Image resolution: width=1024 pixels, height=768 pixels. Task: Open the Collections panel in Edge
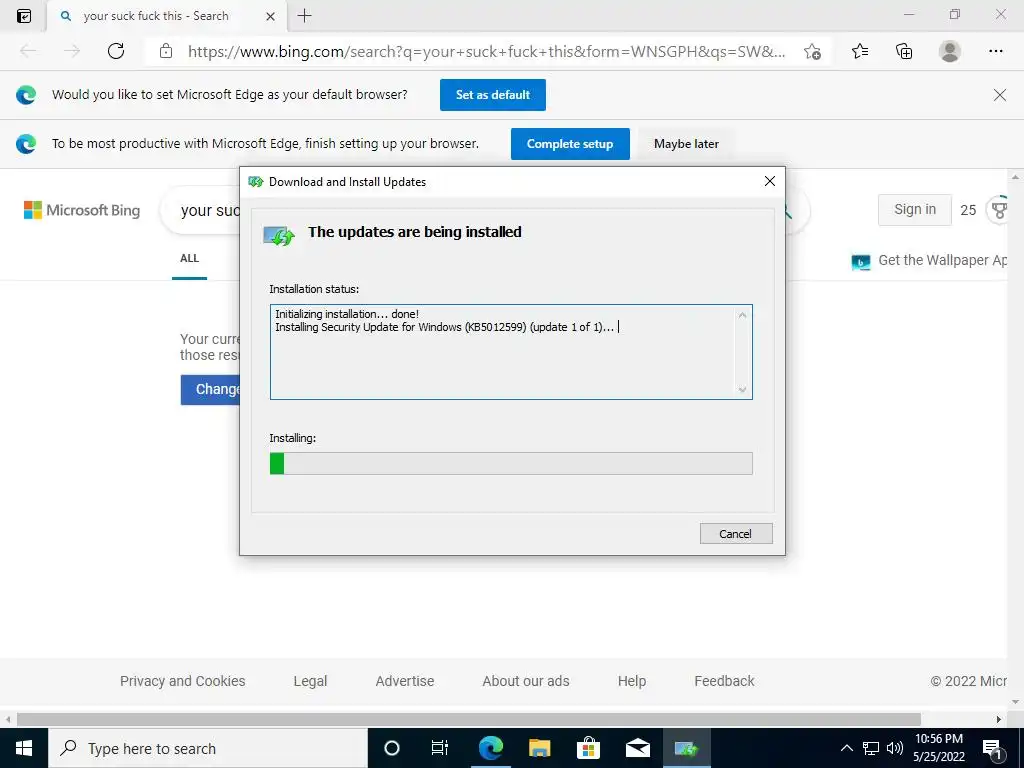904,51
